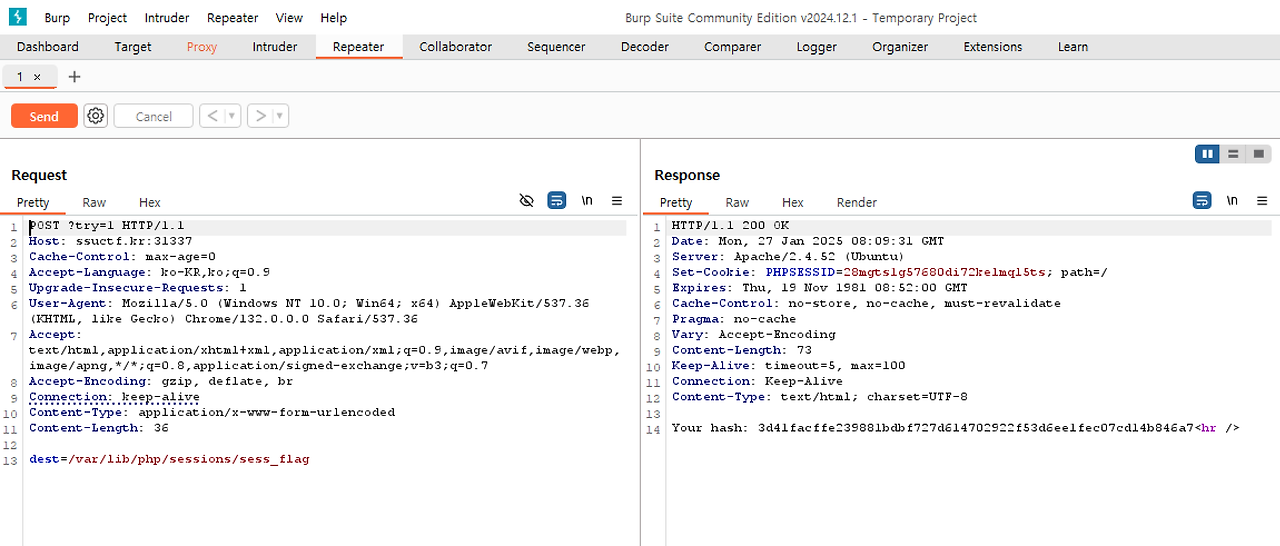Switch to Organizer tab
This screenshot has width=1280, height=546.
(900, 47)
